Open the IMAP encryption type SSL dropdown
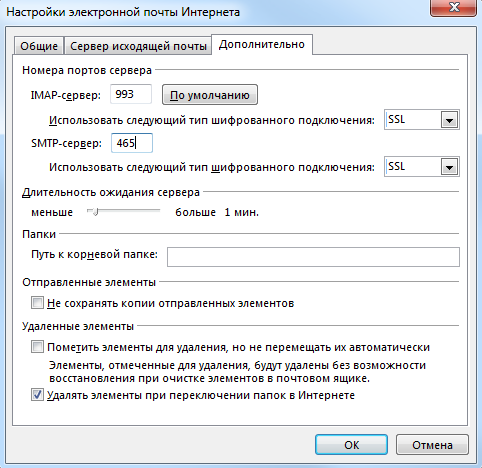This screenshot has height=468, width=482. 422,120
